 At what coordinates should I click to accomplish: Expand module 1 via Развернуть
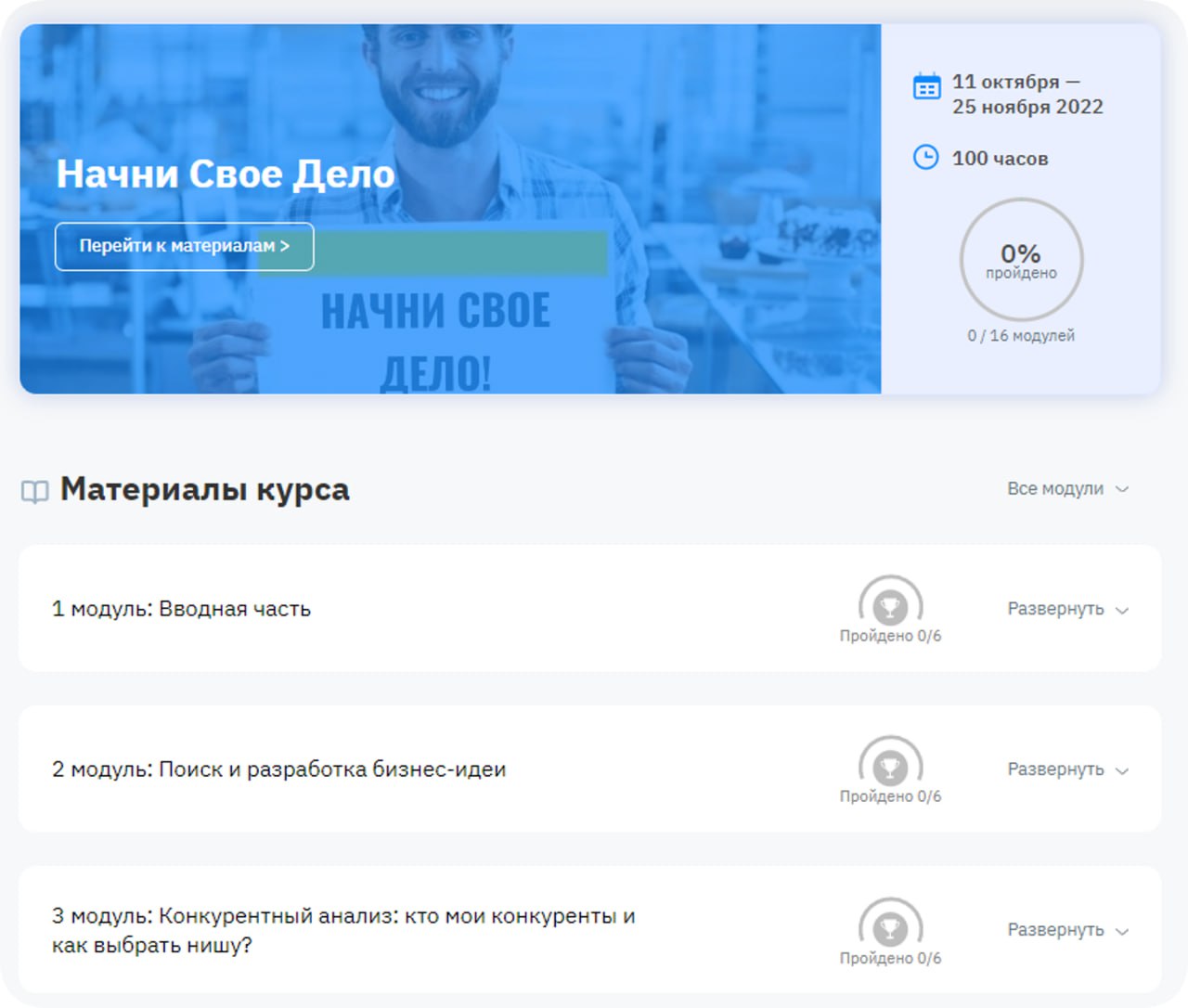tap(1068, 609)
